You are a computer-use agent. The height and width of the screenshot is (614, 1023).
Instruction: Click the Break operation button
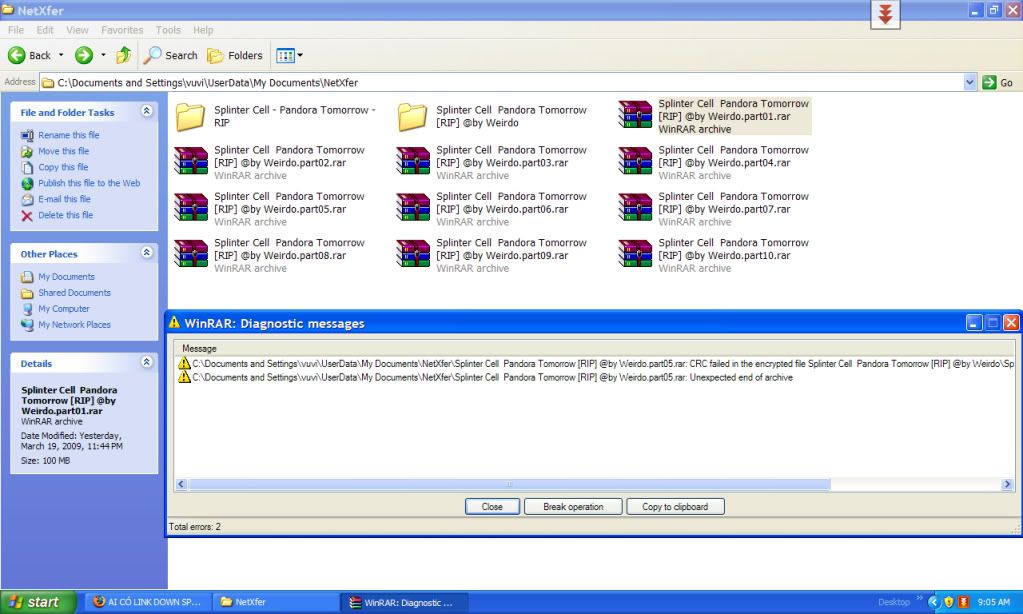click(573, 506)
